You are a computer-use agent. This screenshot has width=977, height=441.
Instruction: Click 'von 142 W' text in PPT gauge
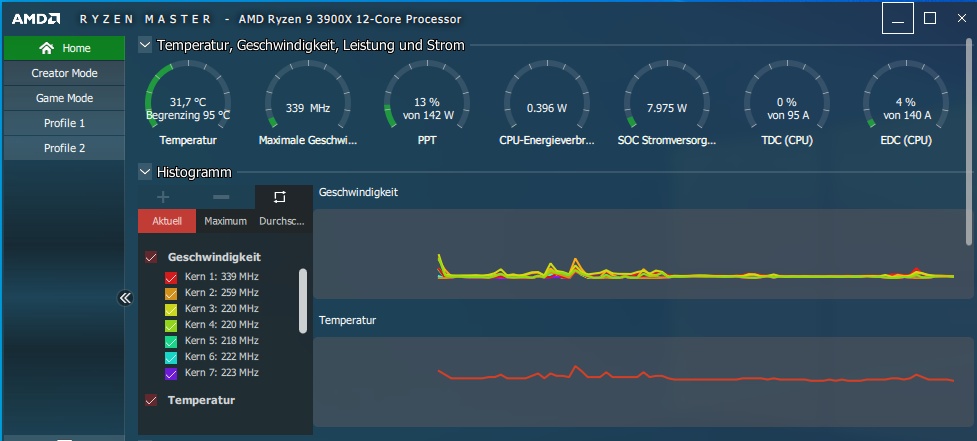click(427, 115)
